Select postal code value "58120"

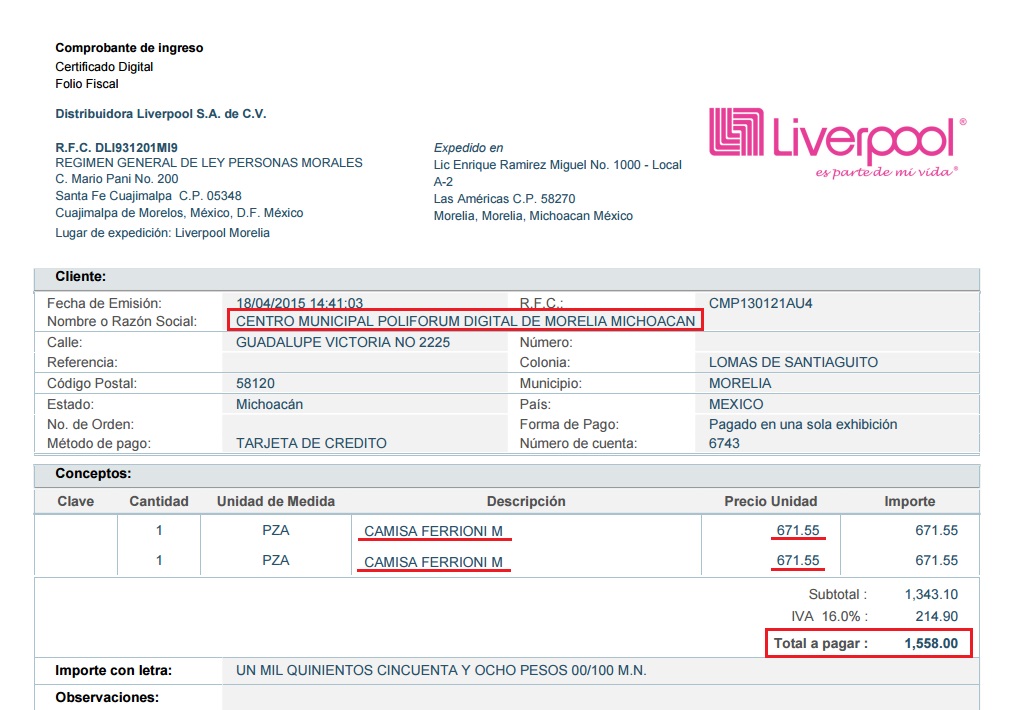pyautogui.click(x=255, y=384)
